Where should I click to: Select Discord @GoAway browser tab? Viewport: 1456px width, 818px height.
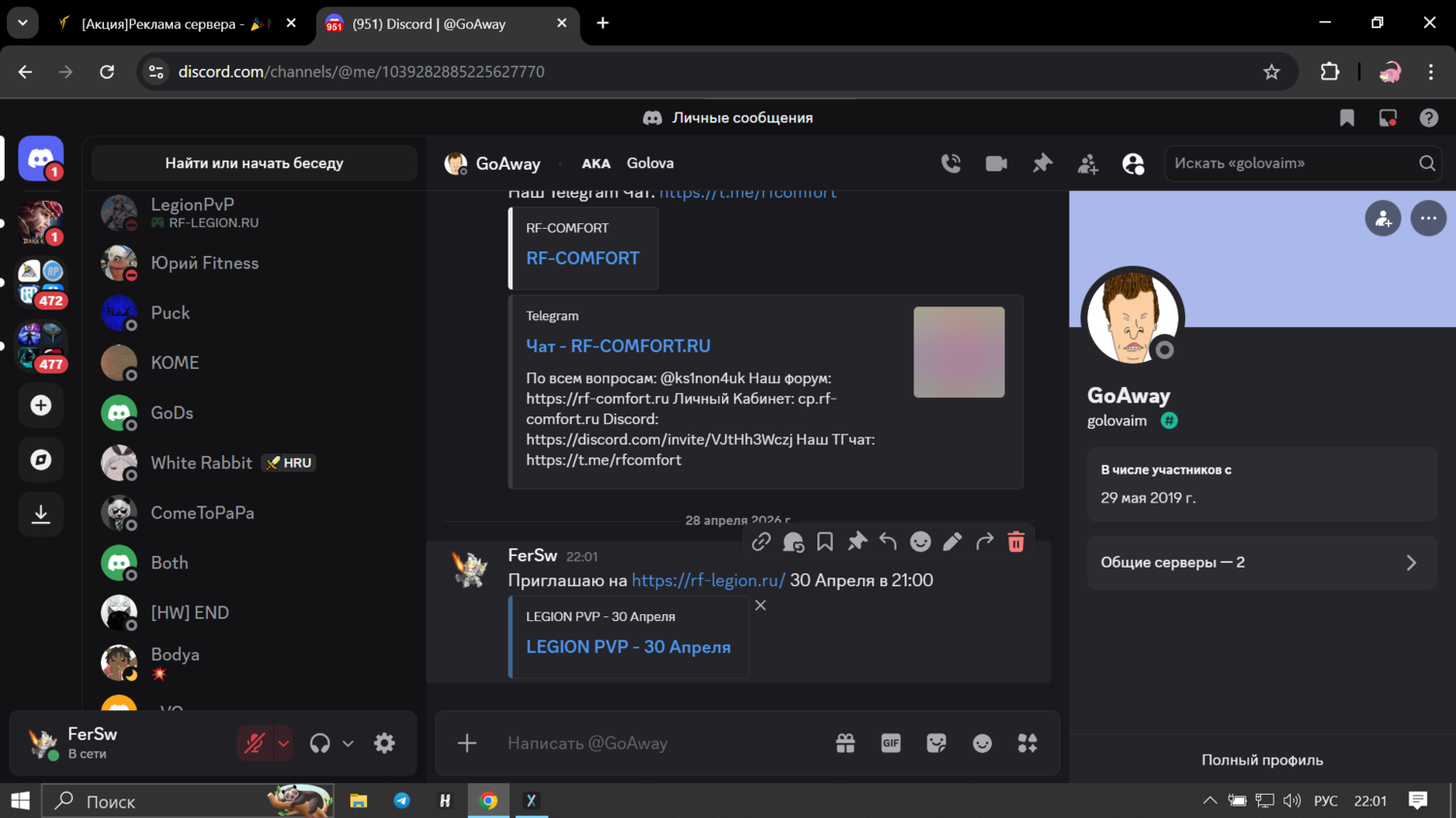point(447,23)
